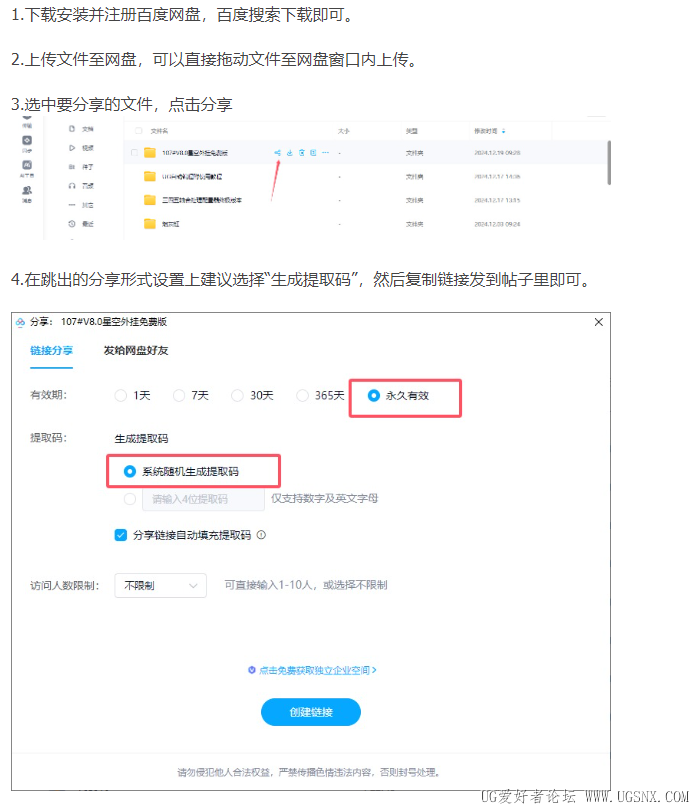The width and height of the screenshot is (694, 809).
Task: Click the 消息 contacts icon in the left sidebar
Action: click(27, 190)
